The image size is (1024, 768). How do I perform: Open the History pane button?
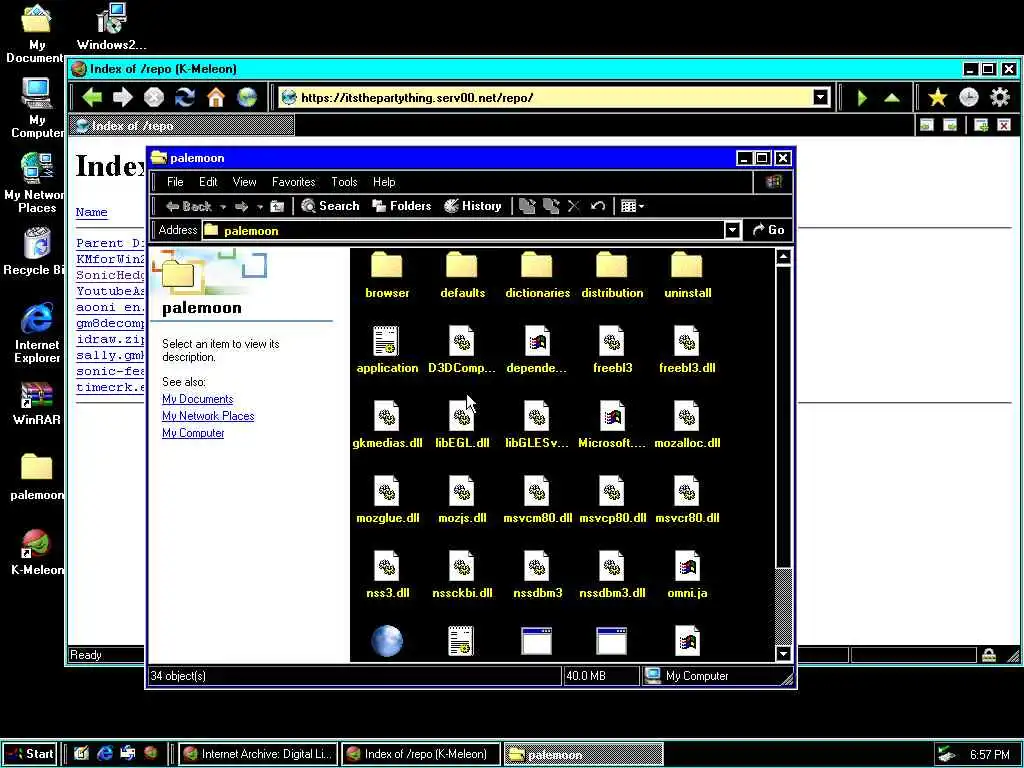[x=472, y=206]
